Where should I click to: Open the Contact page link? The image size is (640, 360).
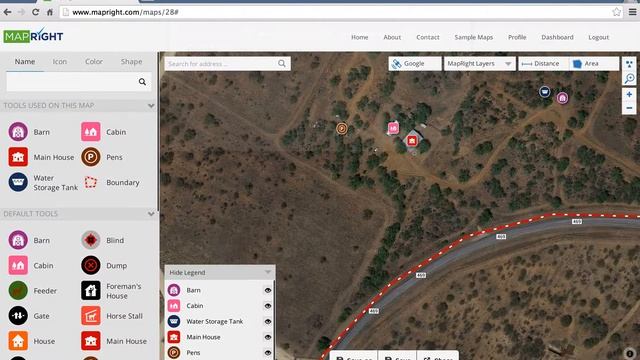(428, 37)
